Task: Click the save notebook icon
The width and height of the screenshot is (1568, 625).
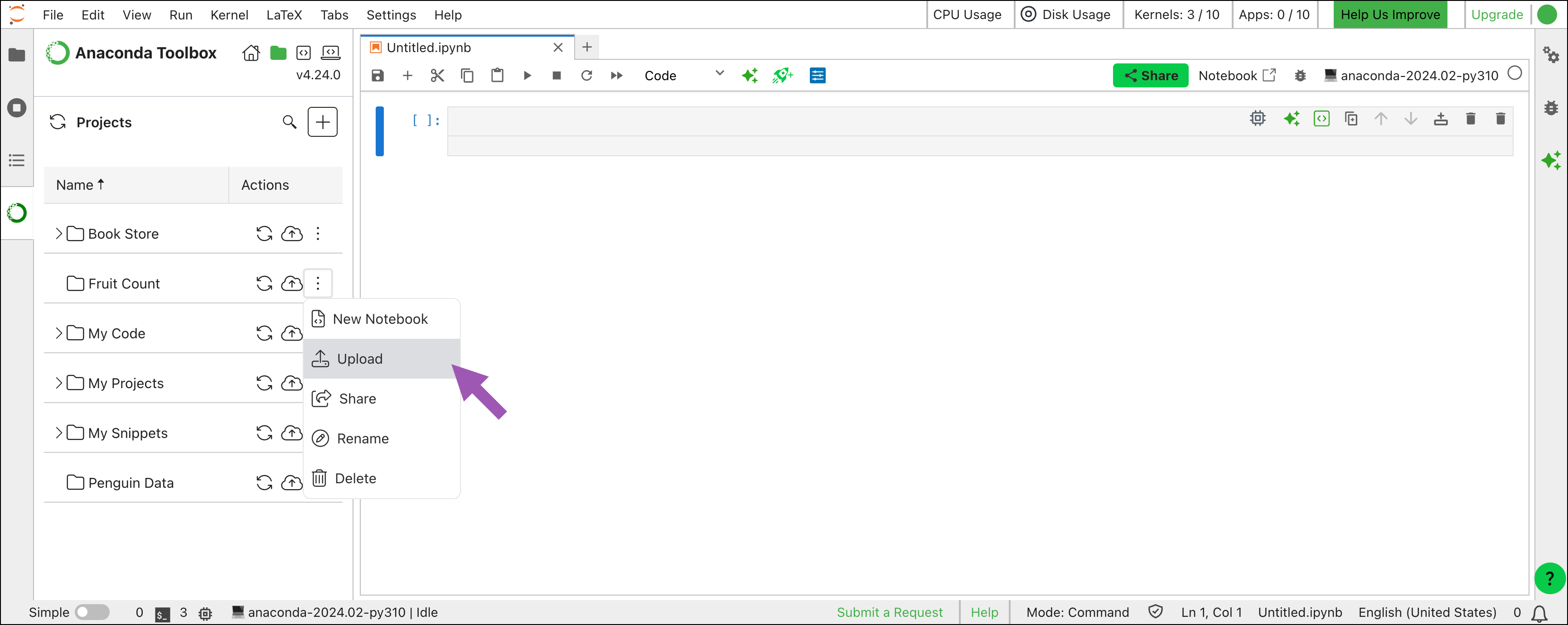Action: click(x=377, y=76)
